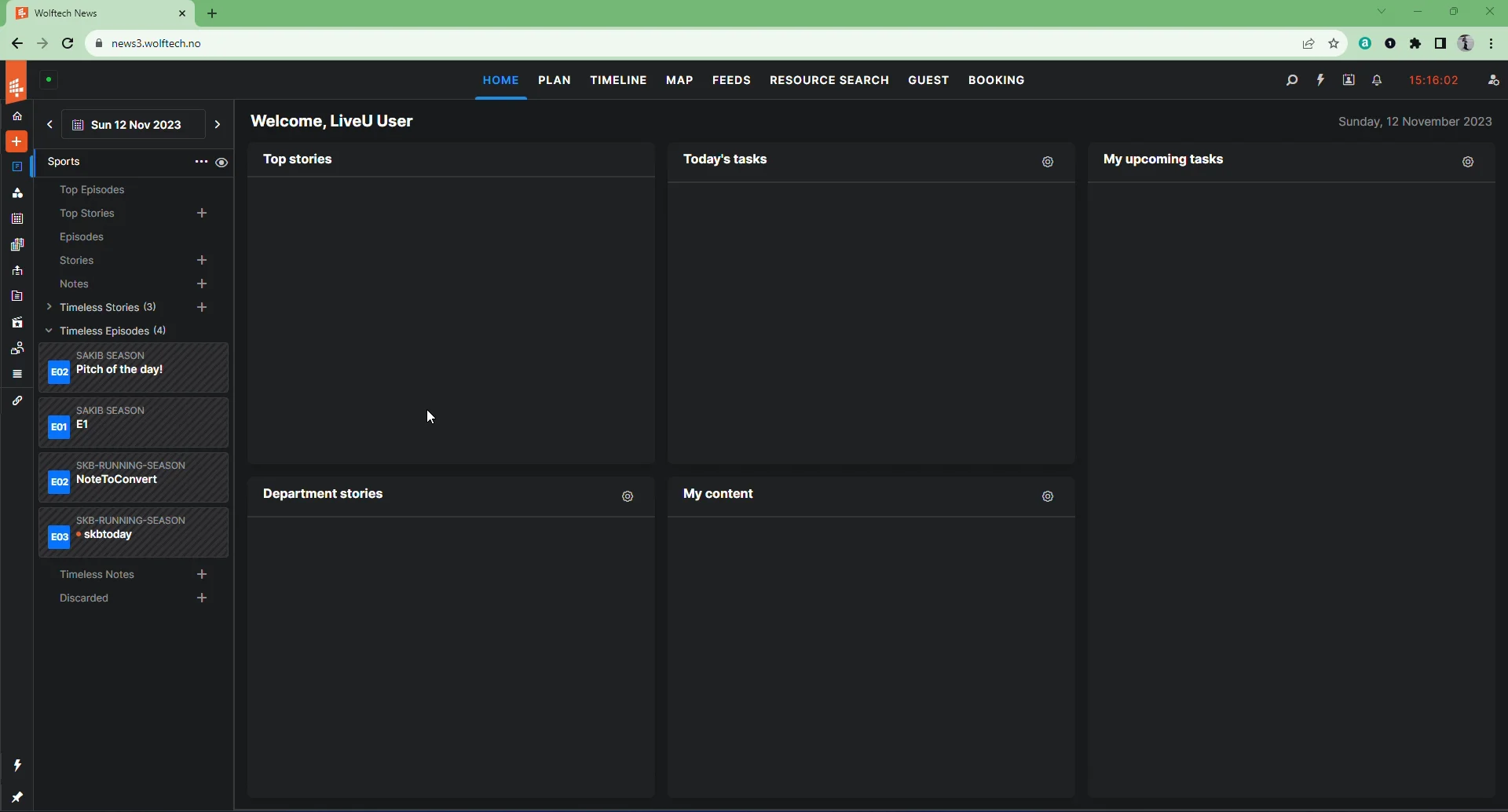
Task: Open the NoteToConvert episode card
Action: point(134,478)
